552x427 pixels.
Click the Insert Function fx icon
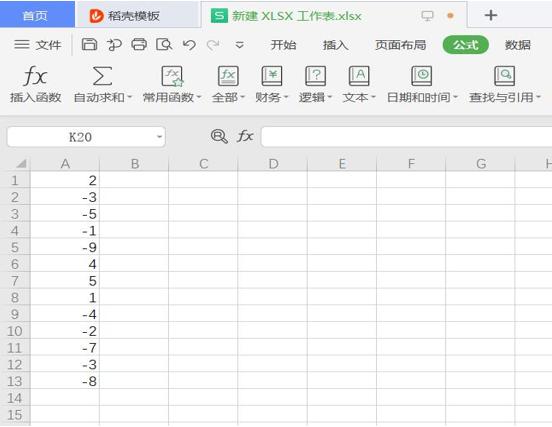point(35,76)
